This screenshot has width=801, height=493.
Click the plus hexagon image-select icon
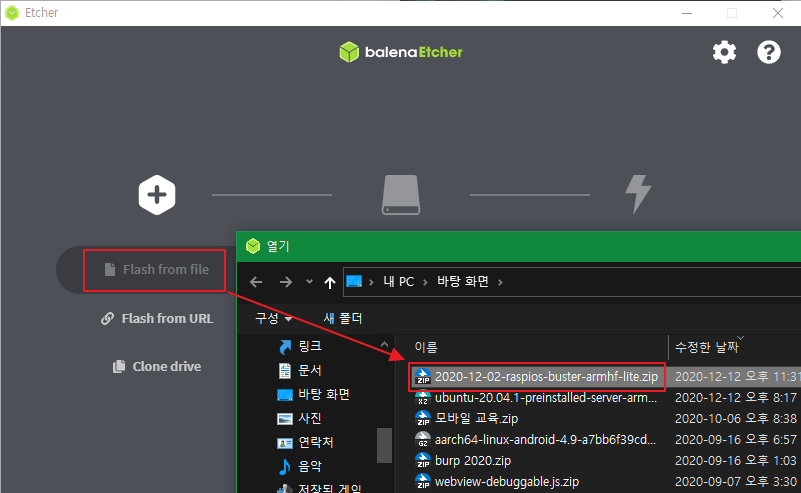coord(157,195)
